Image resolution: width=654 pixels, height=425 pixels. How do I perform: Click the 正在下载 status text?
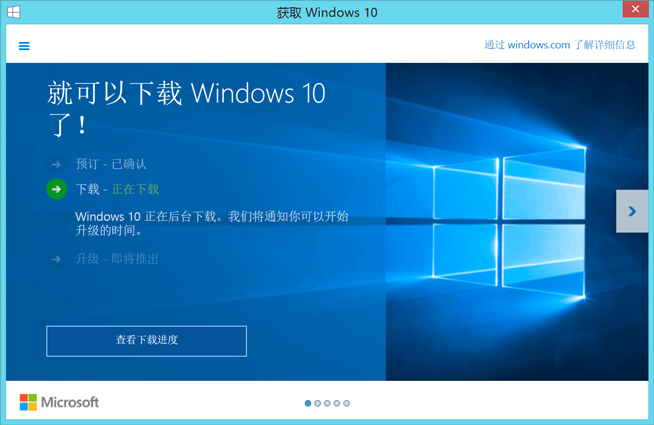click(x=135, y=189)
